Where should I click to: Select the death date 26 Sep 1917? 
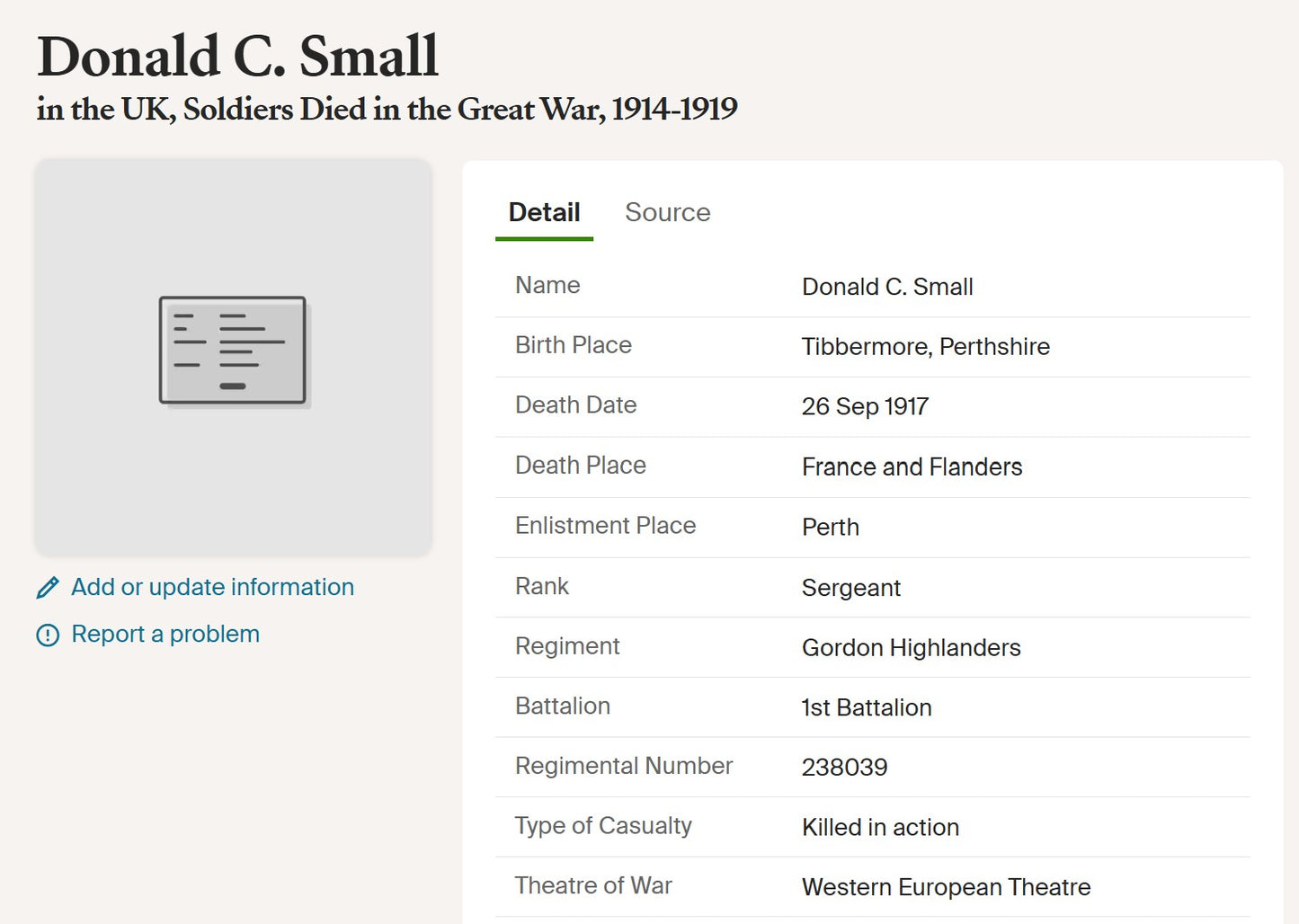click(x=864, y=406)
